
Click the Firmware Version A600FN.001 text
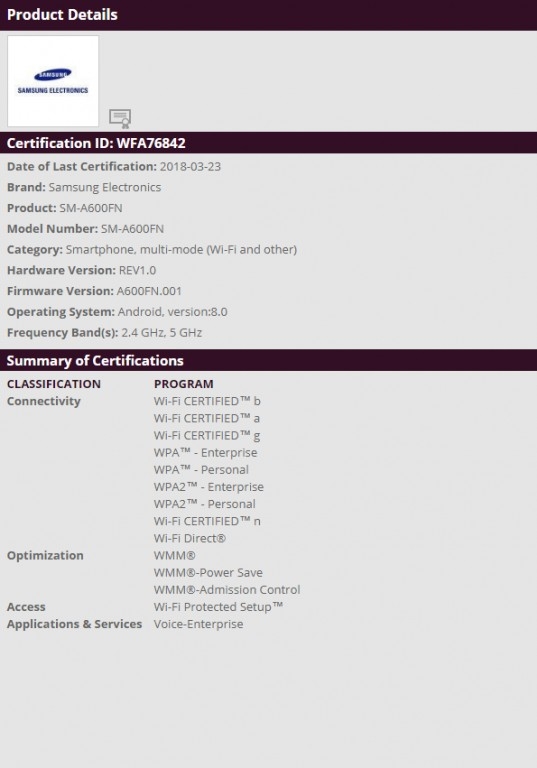[x=149, y=291]
